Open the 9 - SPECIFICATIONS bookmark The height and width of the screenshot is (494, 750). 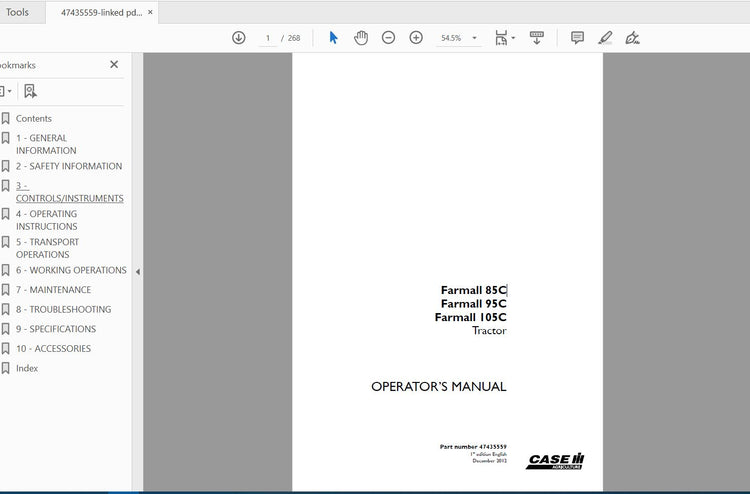pos(55,329)
